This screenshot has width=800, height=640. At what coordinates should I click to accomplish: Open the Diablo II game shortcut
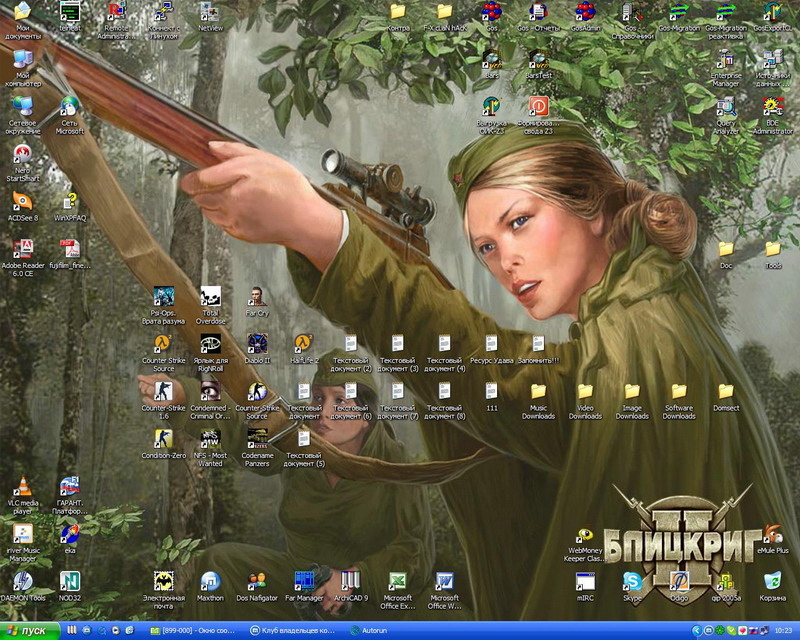tap(257, 343)
